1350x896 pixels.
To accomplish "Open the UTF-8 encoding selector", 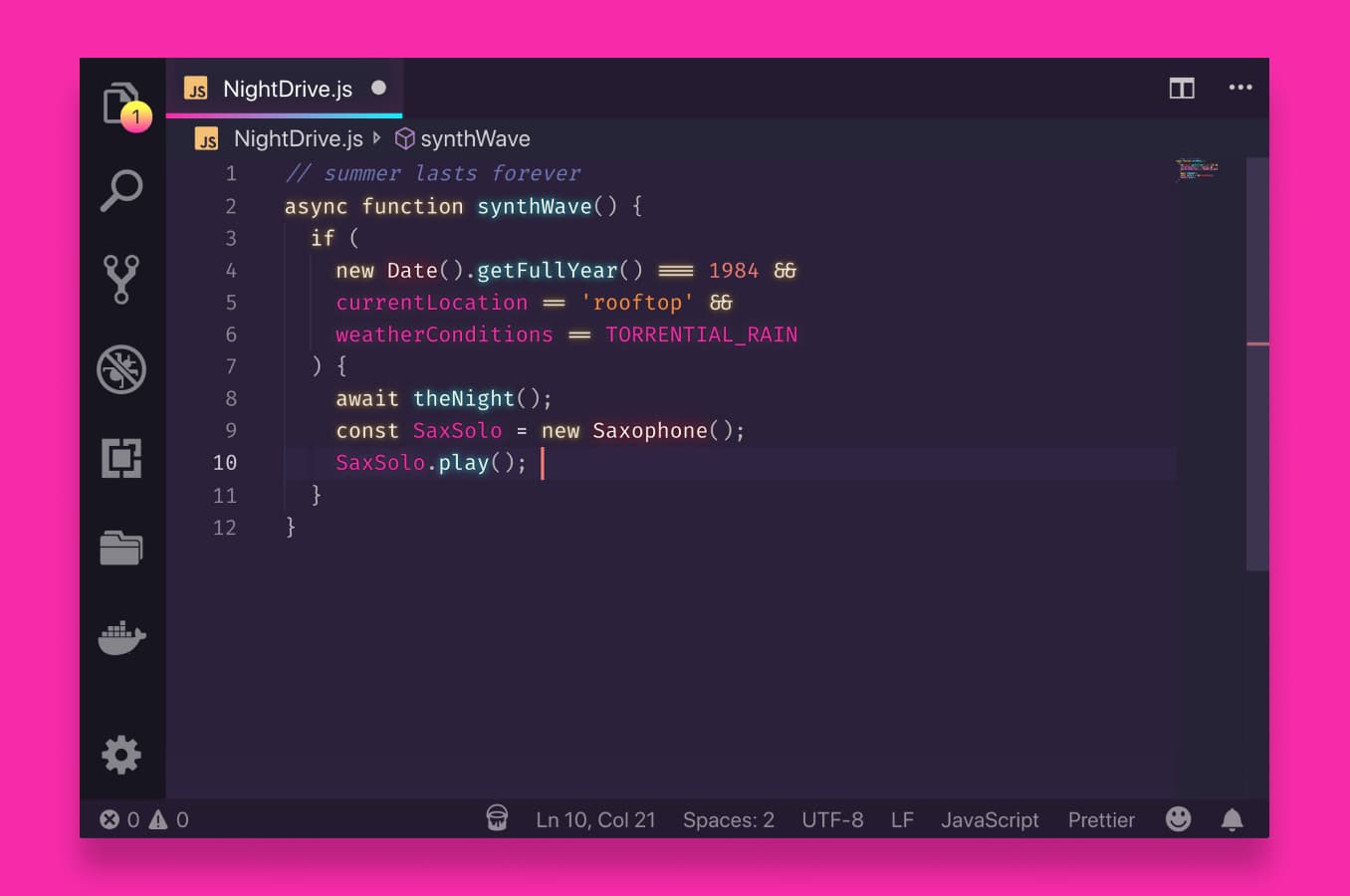I will (831, 819).
